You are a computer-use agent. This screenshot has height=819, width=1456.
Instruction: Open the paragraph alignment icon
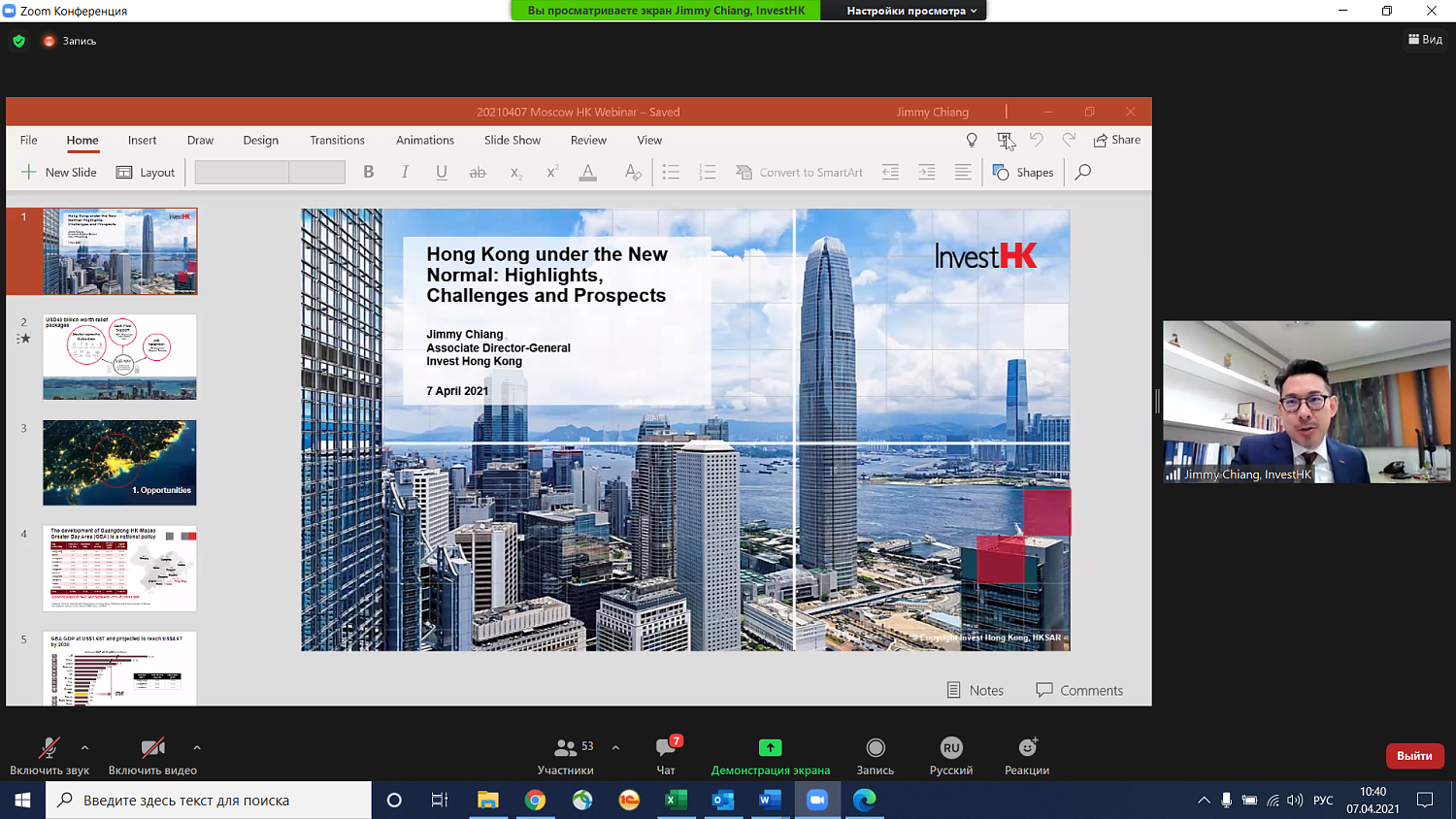point(963,172)
